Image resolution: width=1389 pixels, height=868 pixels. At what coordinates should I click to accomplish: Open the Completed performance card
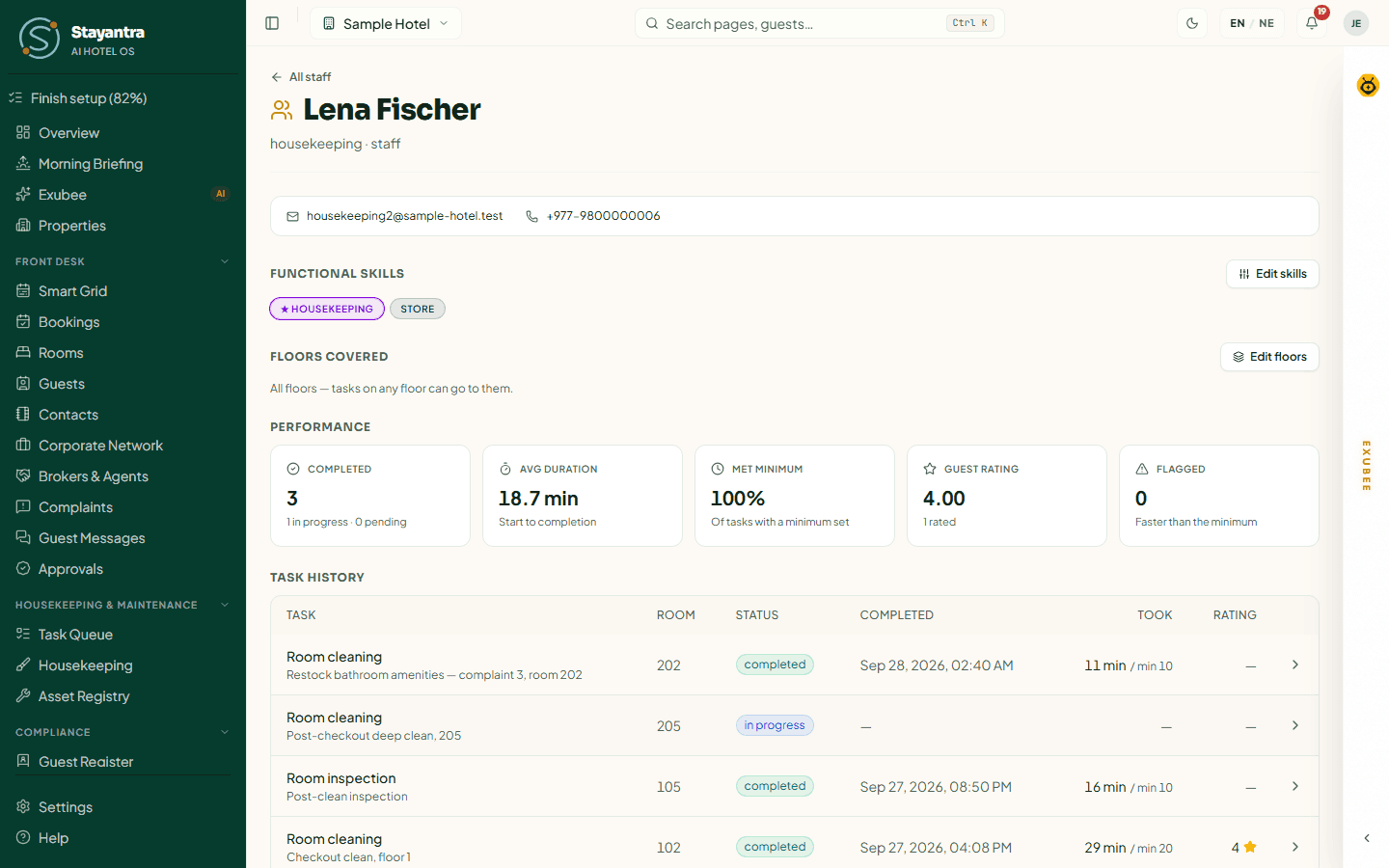click(370, 496)
